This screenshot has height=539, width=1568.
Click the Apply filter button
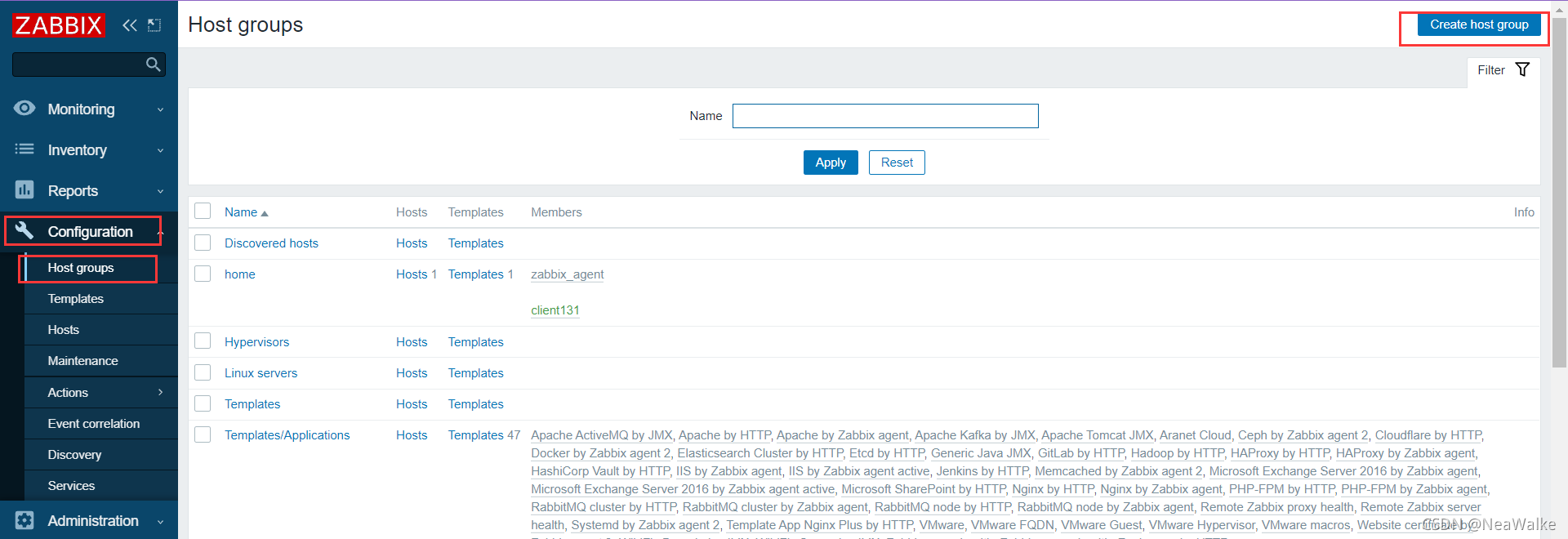coord(831,163)
